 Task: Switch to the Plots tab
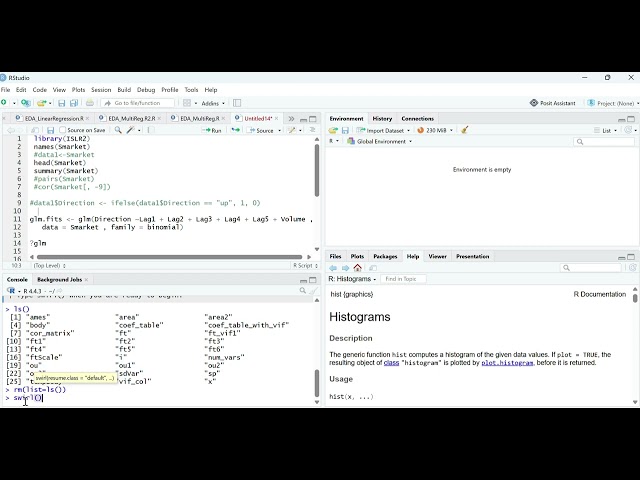click(357, 256)
